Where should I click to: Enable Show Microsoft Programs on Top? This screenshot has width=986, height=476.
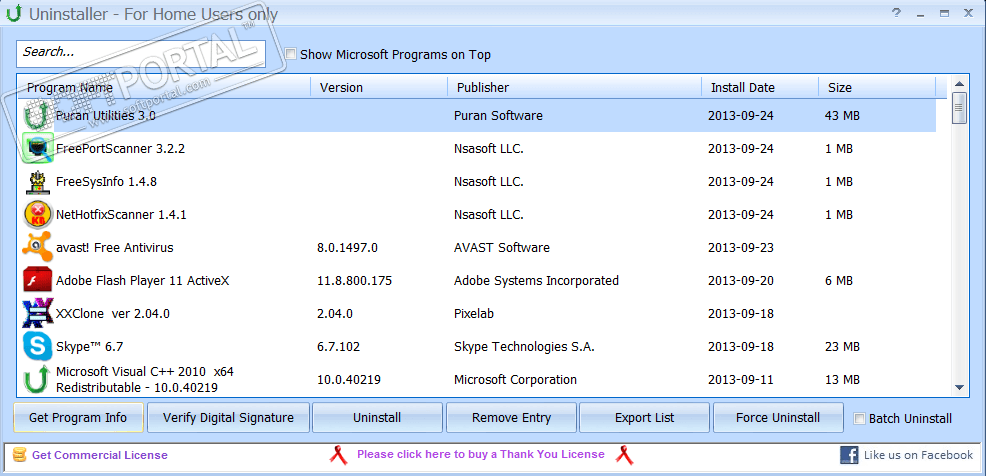click(291, 54)
